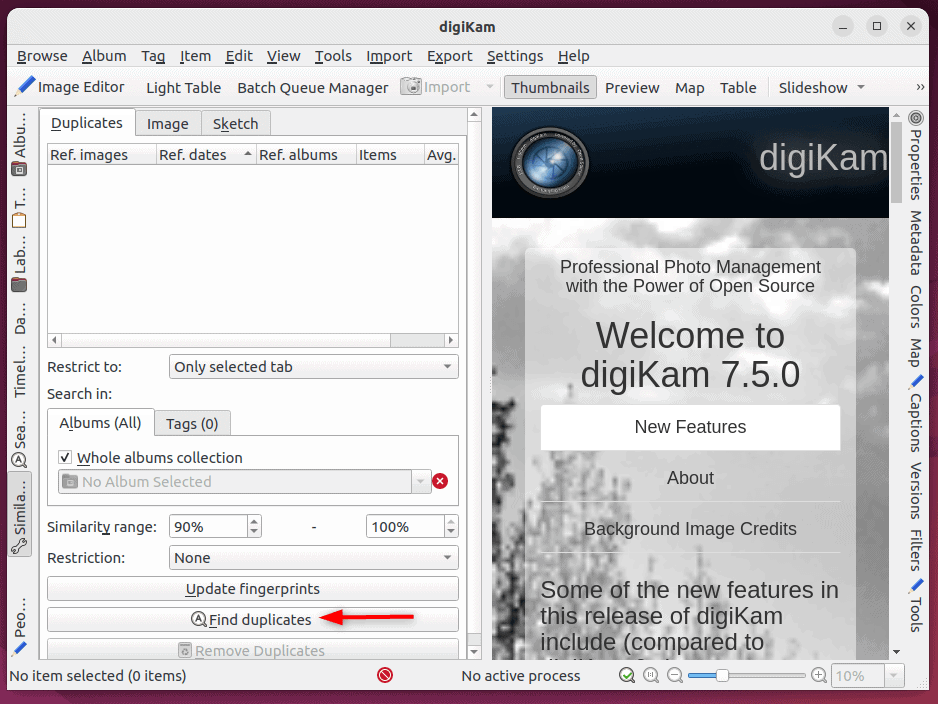938x704 pixels.
Task: Open the Map right sidebar tab
Action: [x=915, y=352]
